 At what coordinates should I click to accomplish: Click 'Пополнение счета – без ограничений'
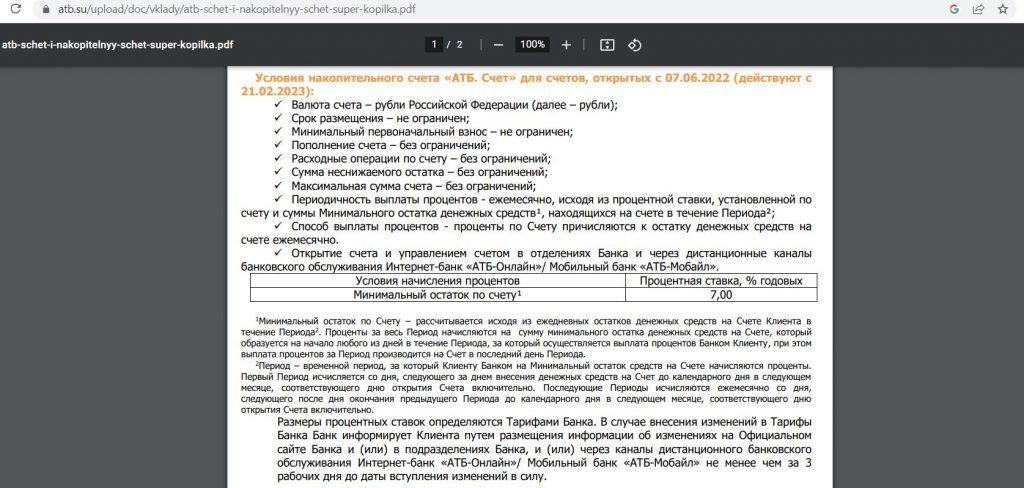(391, 145)
